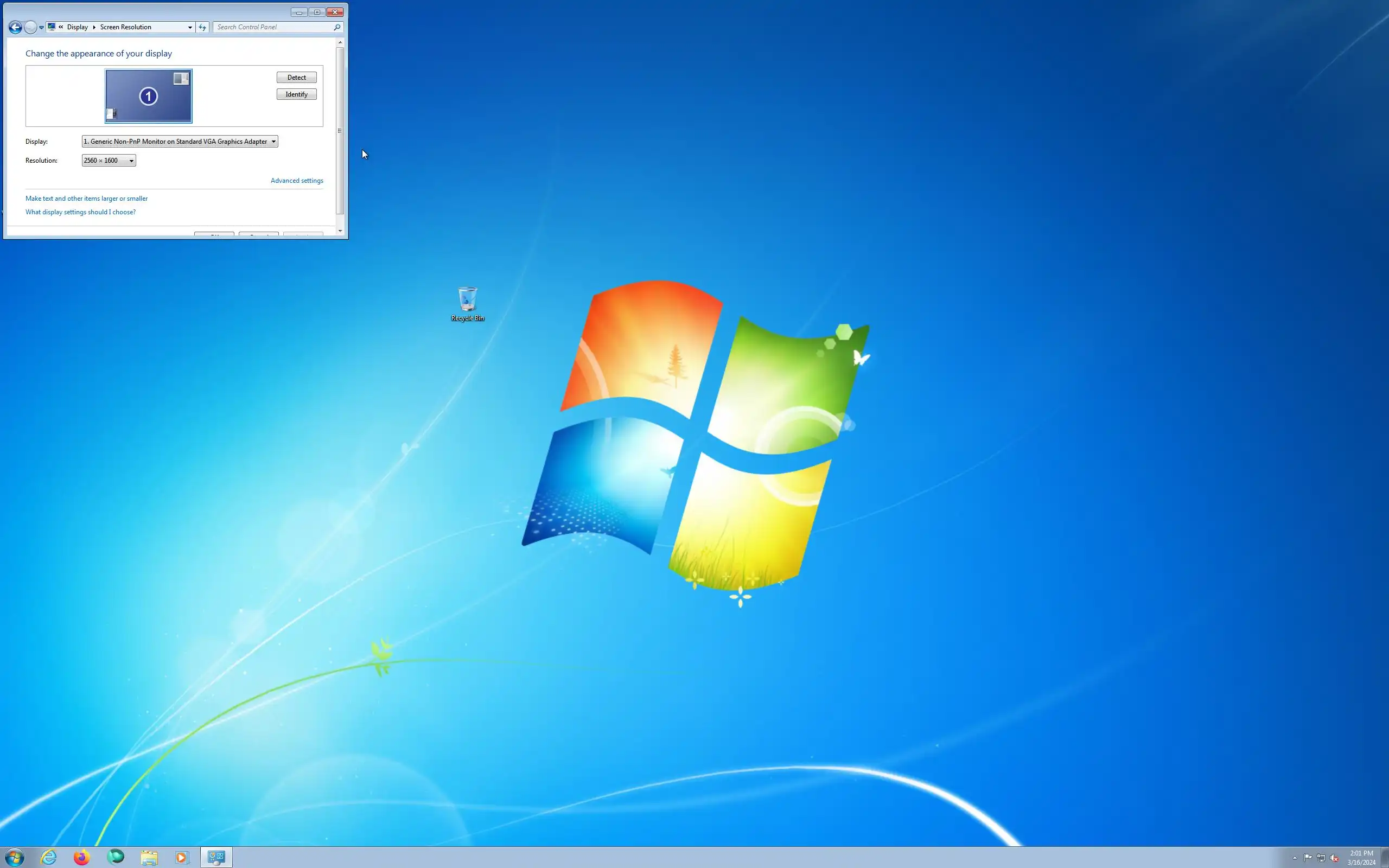Click the muted volume speaker tray icon
The image size is (1389, 868).
pos(1334,858)
